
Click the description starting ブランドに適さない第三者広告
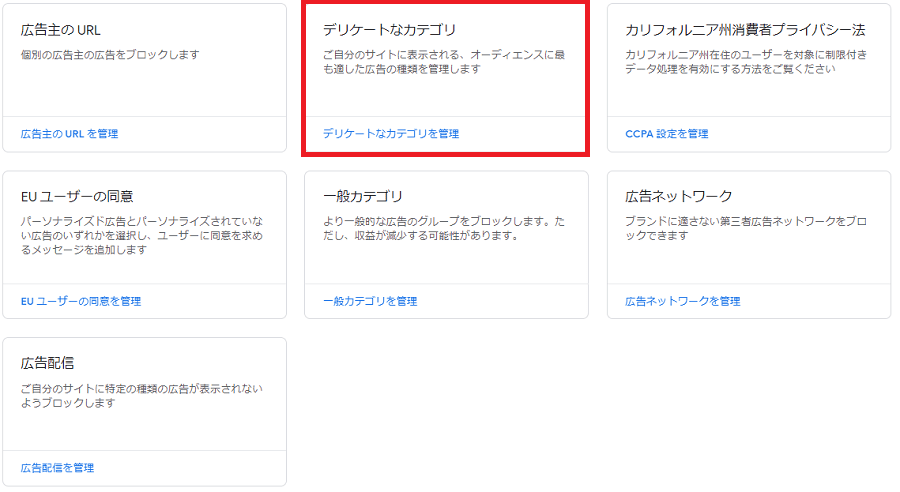pos(746,228)
